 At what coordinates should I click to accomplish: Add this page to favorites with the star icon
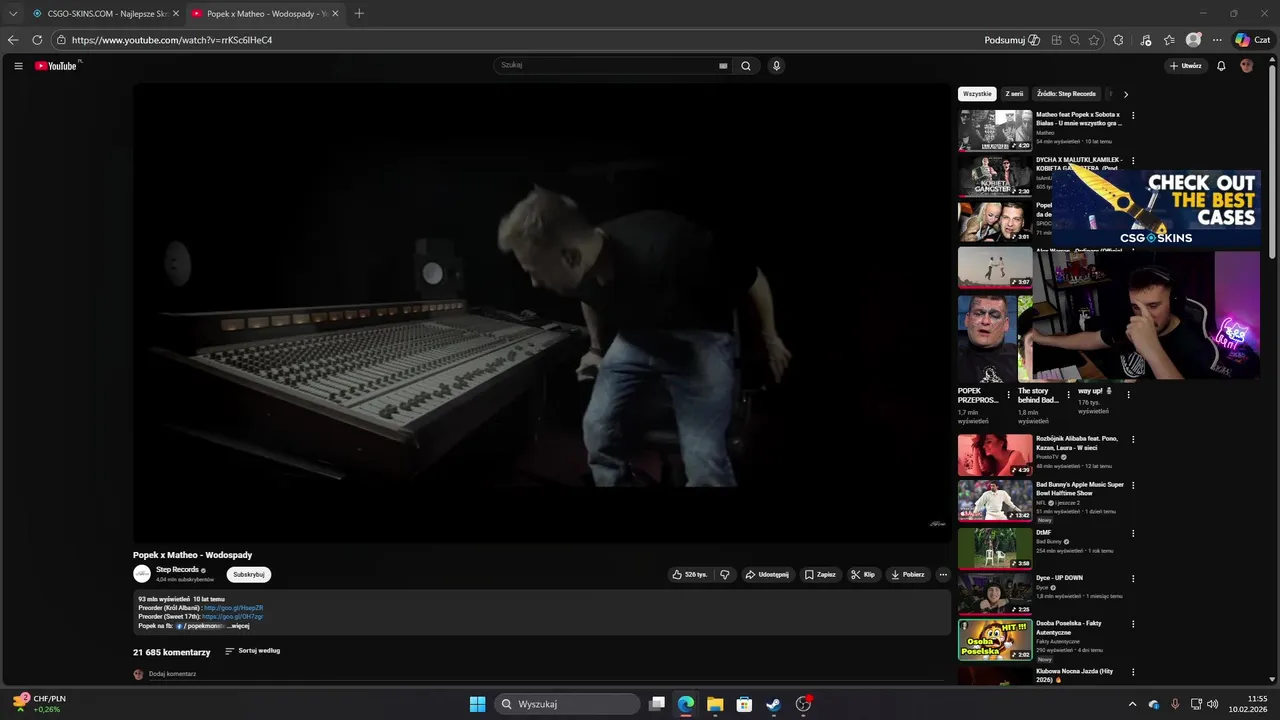[x=1094, y=40]
